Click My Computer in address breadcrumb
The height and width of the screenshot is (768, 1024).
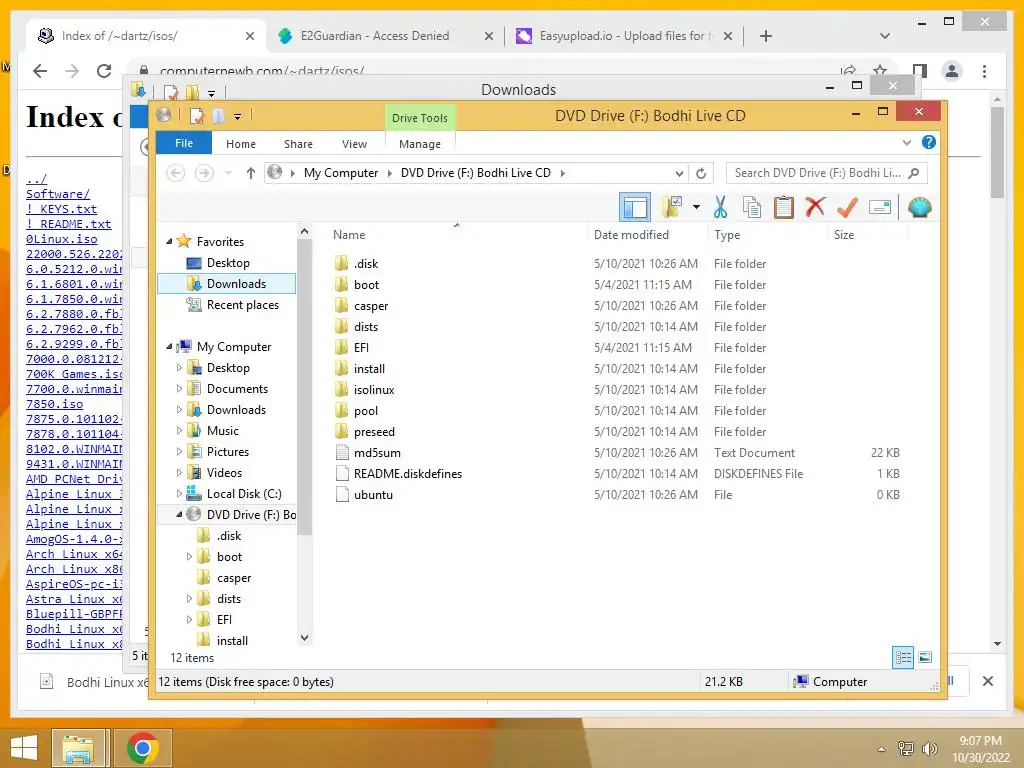click(x=341, y=173)
